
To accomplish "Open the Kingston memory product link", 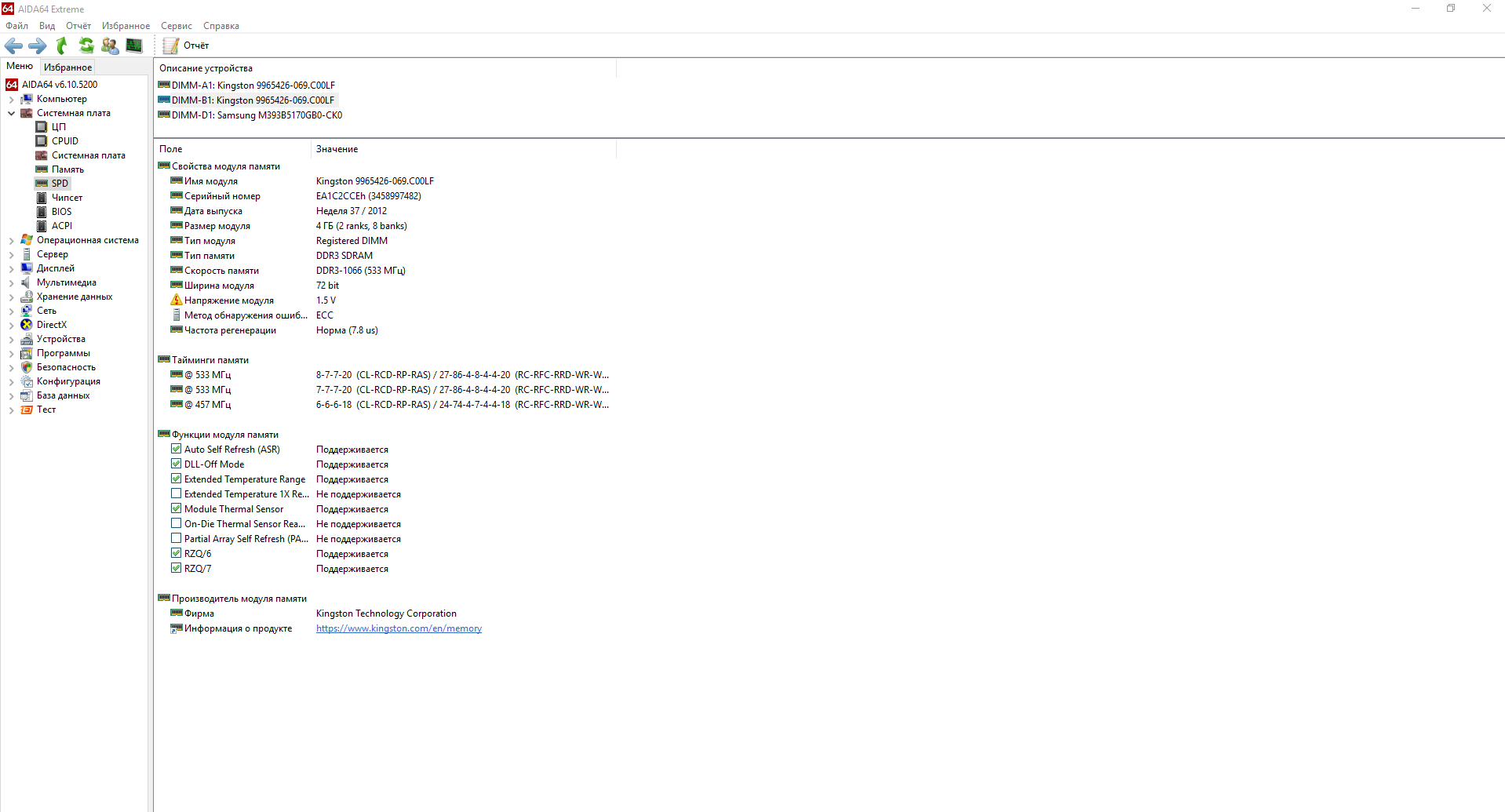I will [399, 628].
